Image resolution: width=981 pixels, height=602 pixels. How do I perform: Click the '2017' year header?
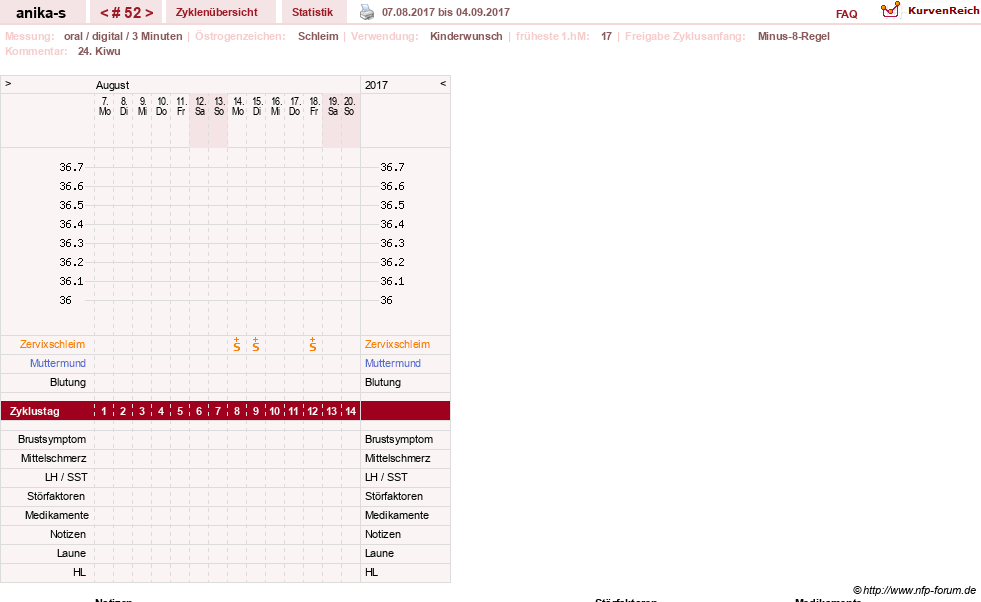[376, 85]
